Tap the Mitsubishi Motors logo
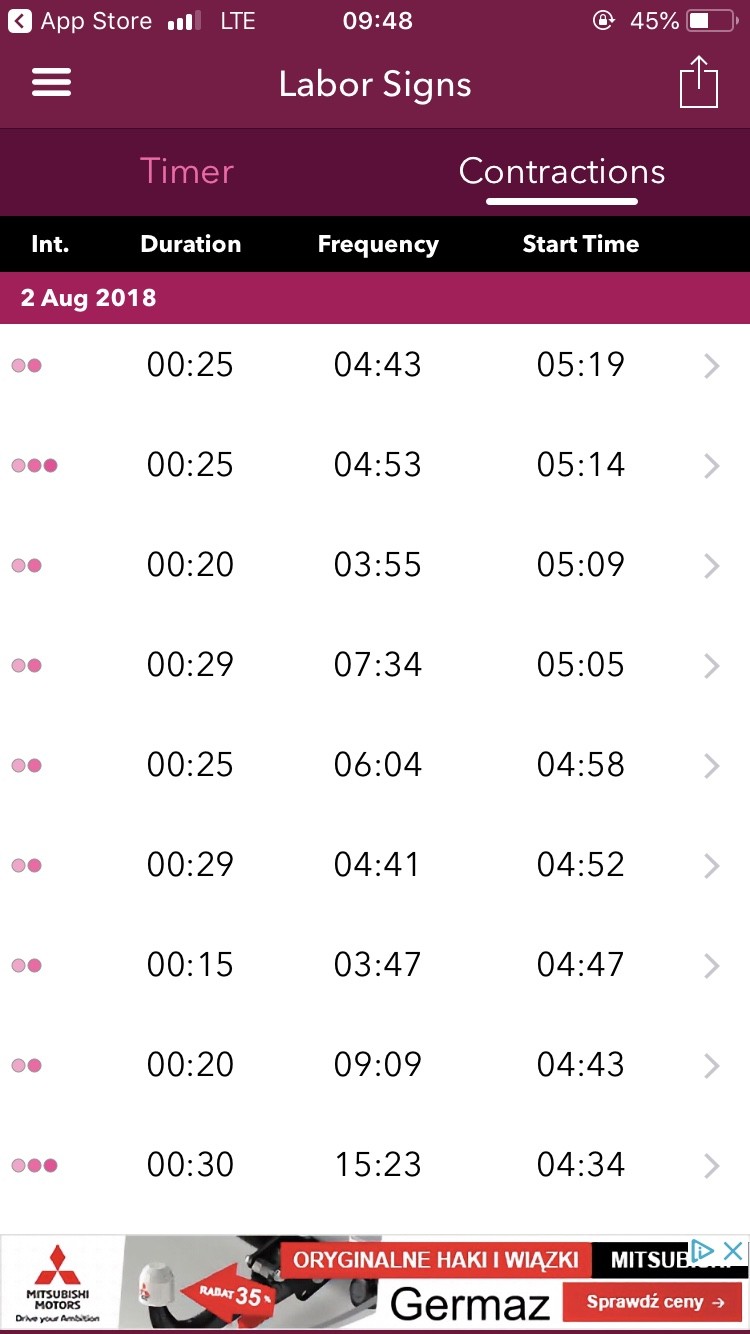The height and width of the screenshot is (1334, 750). click(57, 1283)
